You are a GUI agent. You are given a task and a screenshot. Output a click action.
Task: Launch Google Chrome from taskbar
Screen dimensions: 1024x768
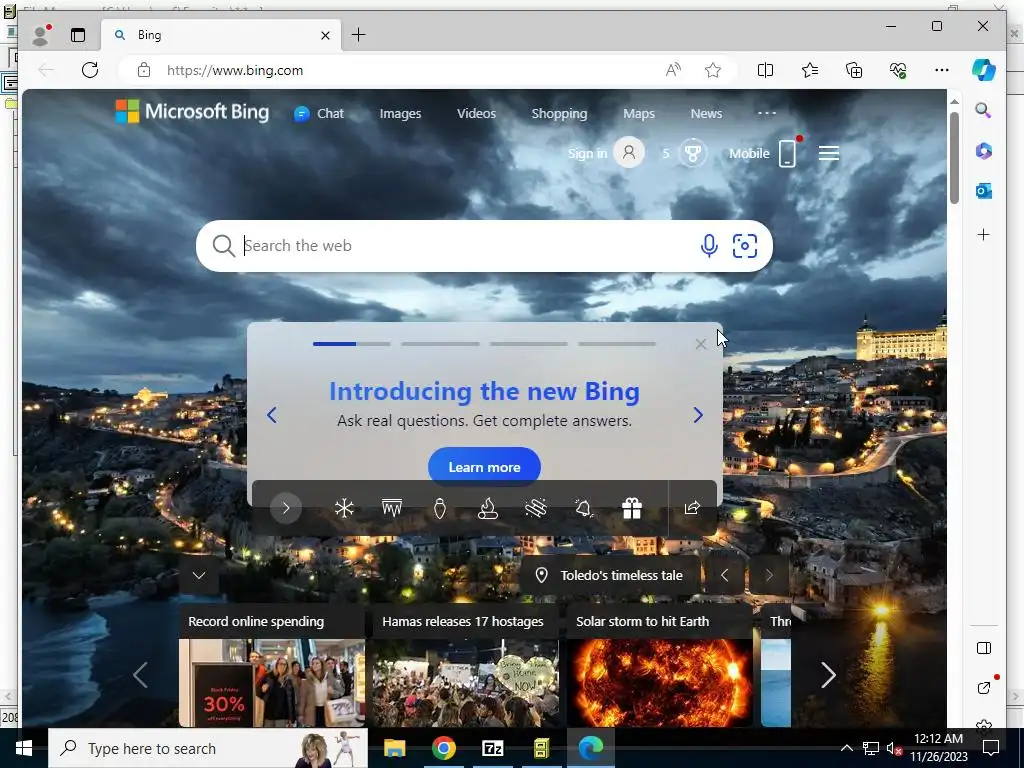point(443,748)
